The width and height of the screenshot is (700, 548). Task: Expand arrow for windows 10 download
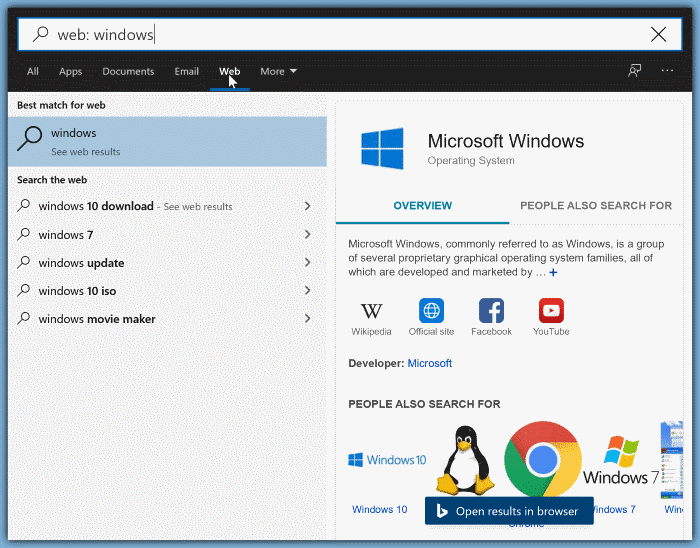pyautogui.click(x=308, y=206)
